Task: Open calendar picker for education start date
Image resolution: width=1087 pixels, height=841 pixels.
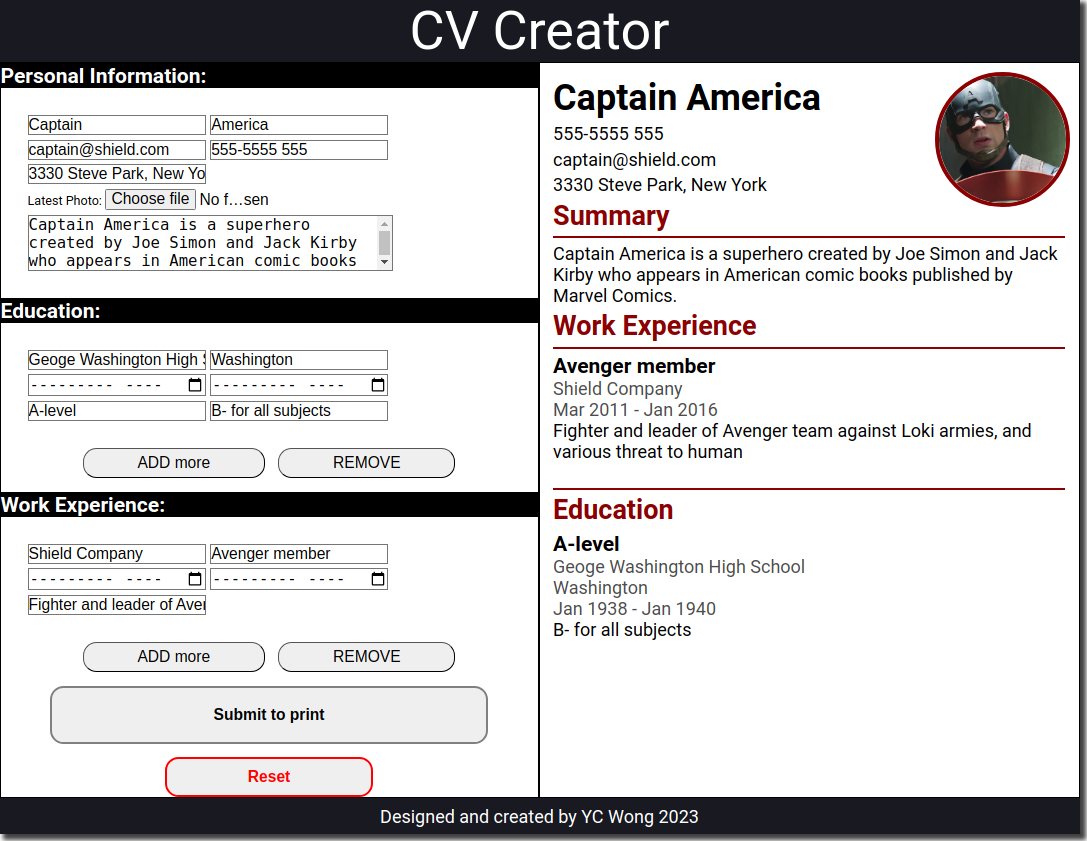Action: click(195, 385)
